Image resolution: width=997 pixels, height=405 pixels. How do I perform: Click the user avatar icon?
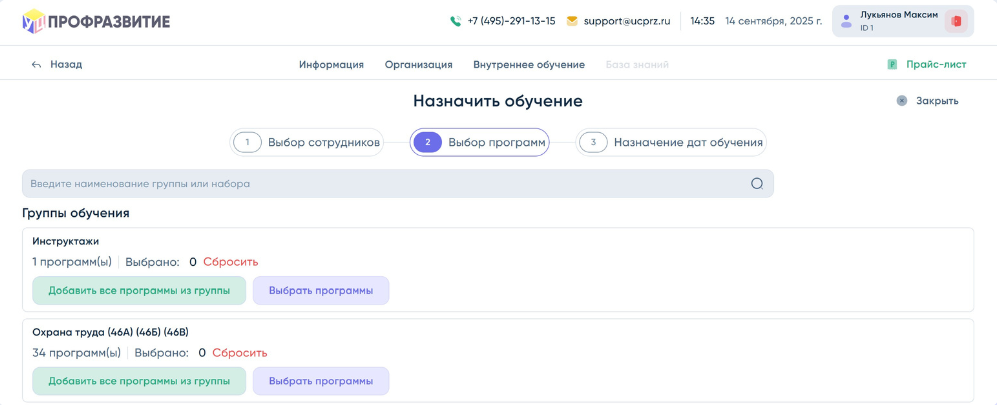(847, 21)
